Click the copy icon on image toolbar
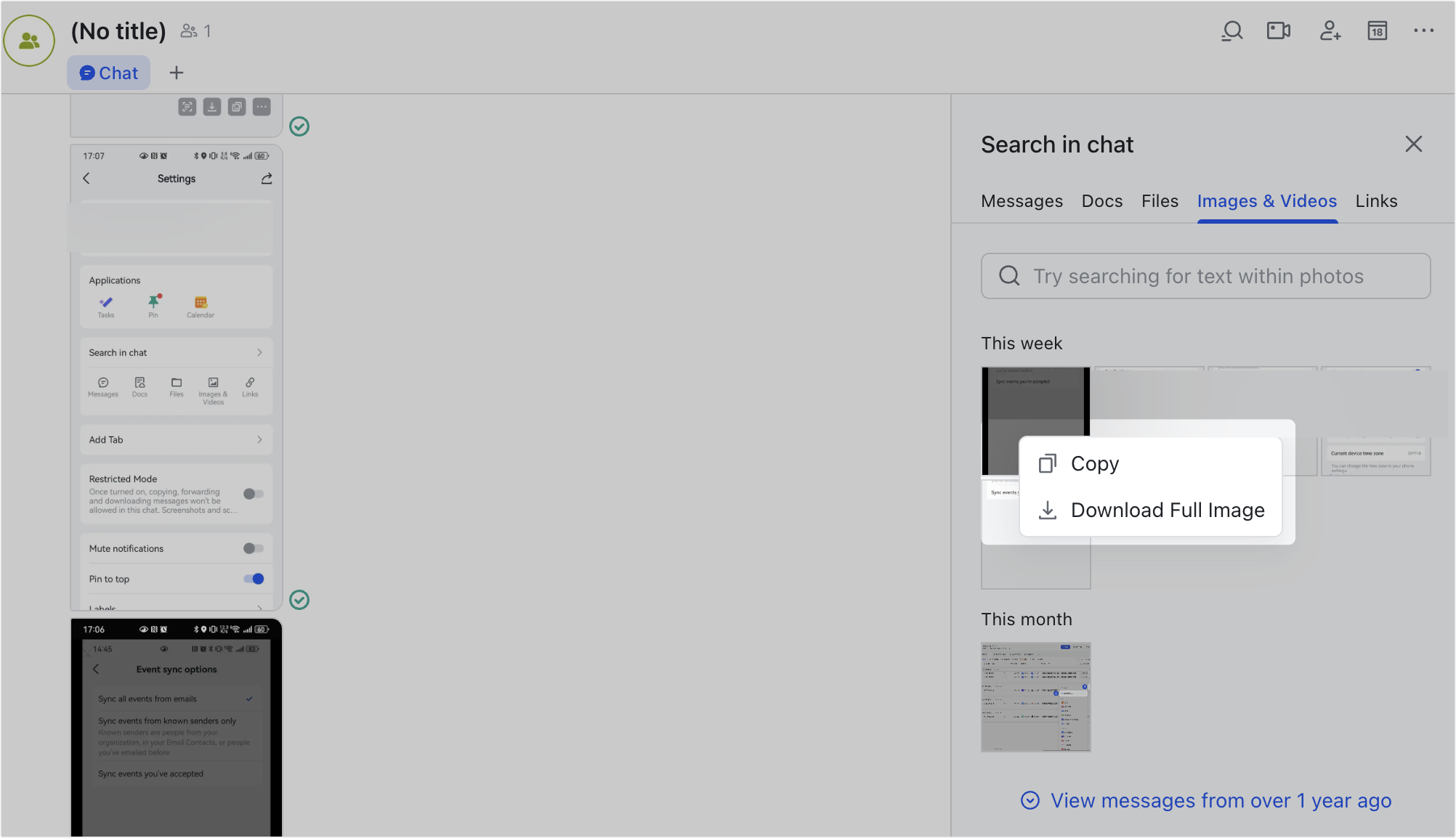This screenshot has height=838, width=1456. tap(237, 107)
